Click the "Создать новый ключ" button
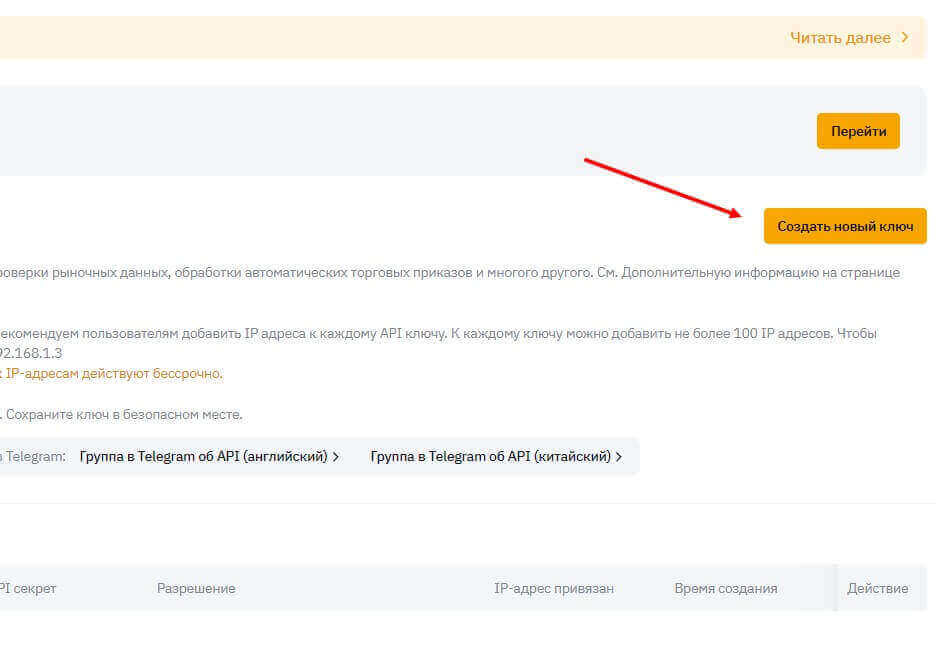 (845, 226)
